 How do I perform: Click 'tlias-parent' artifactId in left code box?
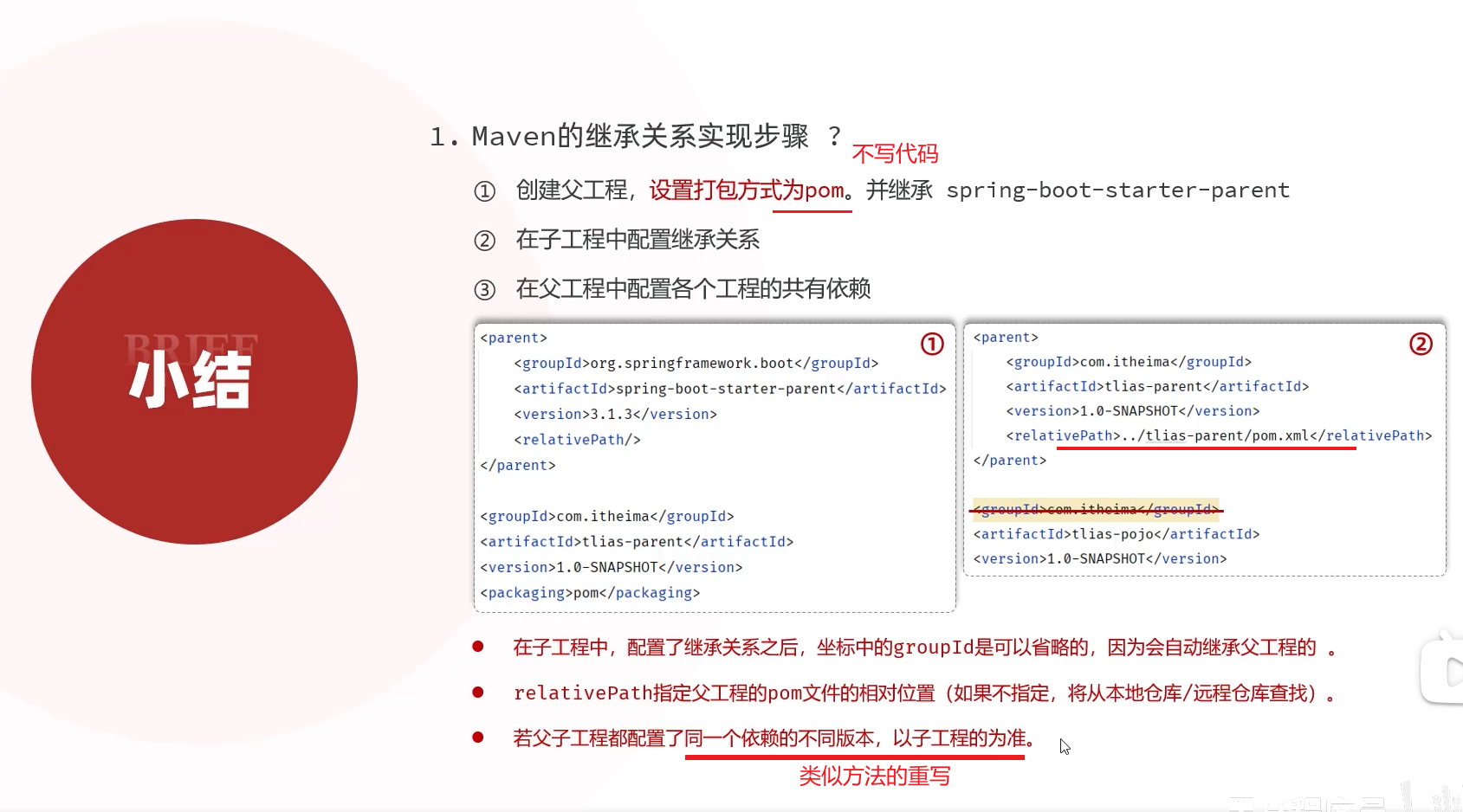coord(637,542)
